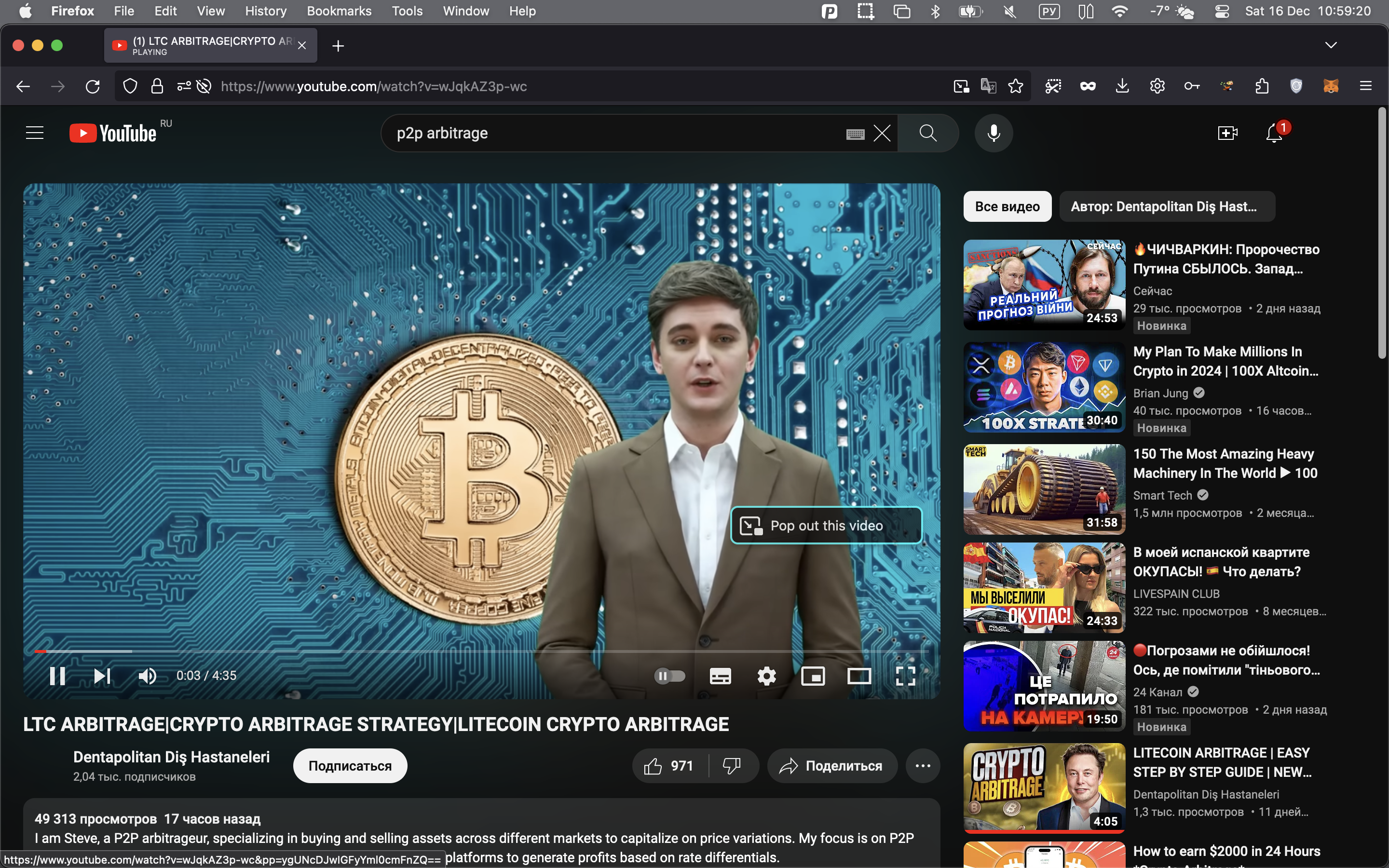The width and height of the screenshot is (1389, 868).
Task: Go to YouTube home via logo
Action: coord(113,133)
